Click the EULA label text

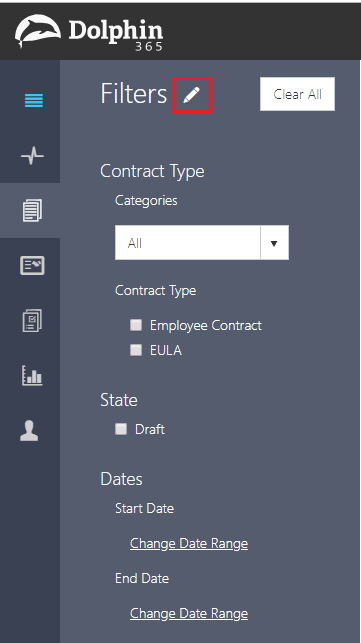point(166,351)
